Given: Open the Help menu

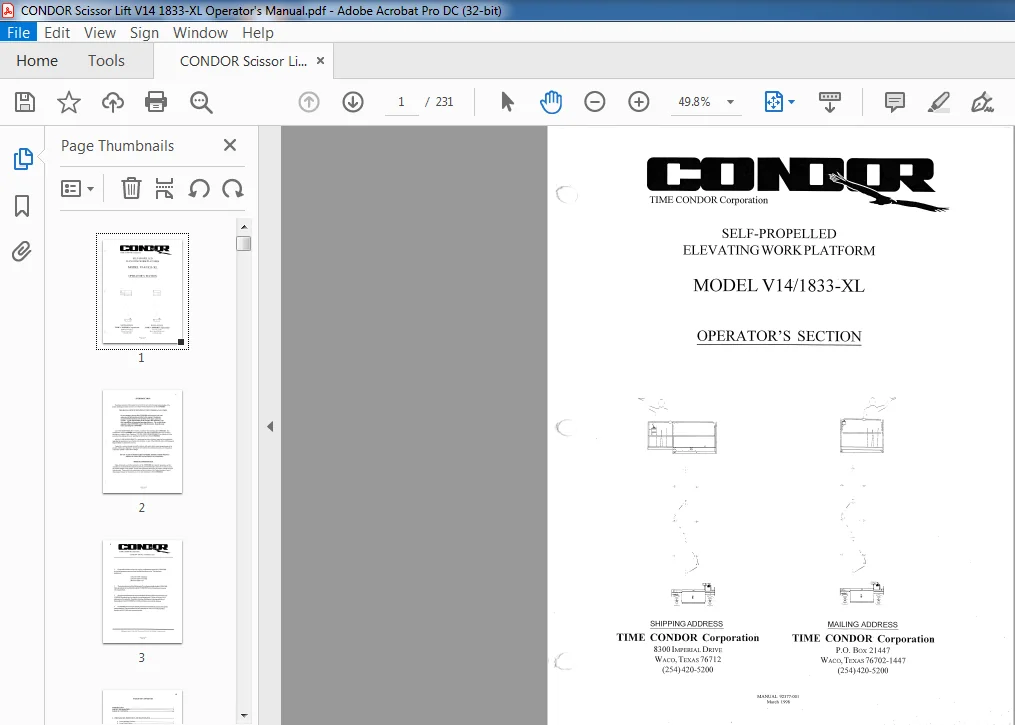Looking at the screenshot, I should click(258, 32).
